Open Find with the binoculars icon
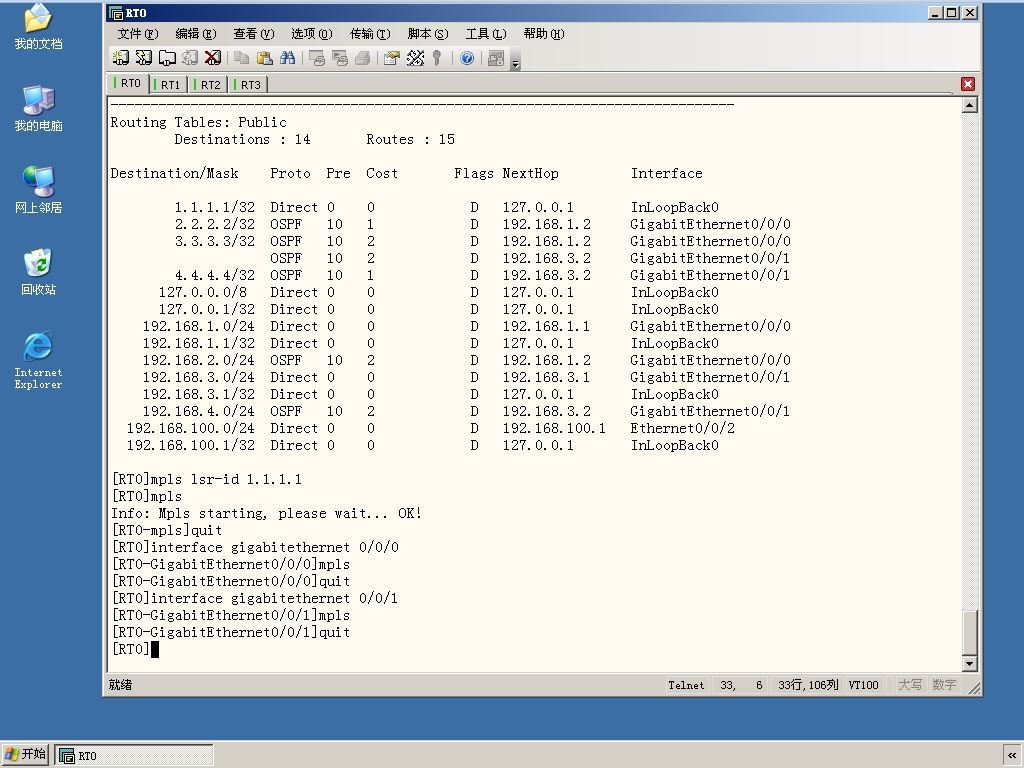The height and width of the screenshot is (768, 1024). pos(287,58)
